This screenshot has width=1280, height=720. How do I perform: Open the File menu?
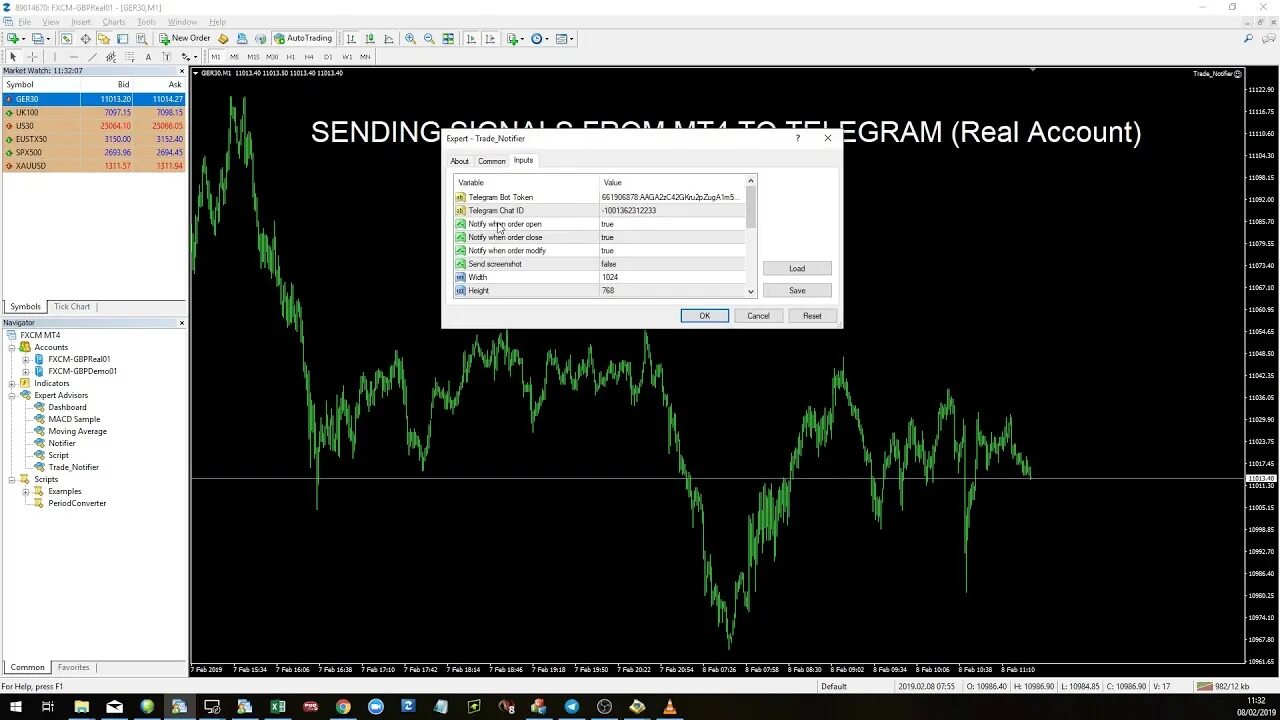coord(23,21)
